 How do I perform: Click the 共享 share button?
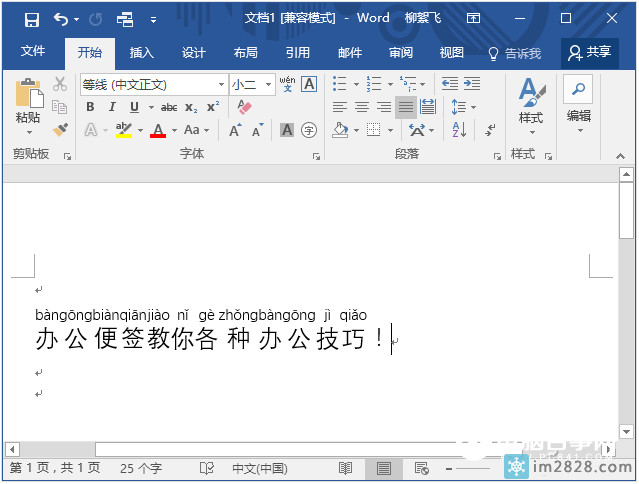[x=590, y=53]
